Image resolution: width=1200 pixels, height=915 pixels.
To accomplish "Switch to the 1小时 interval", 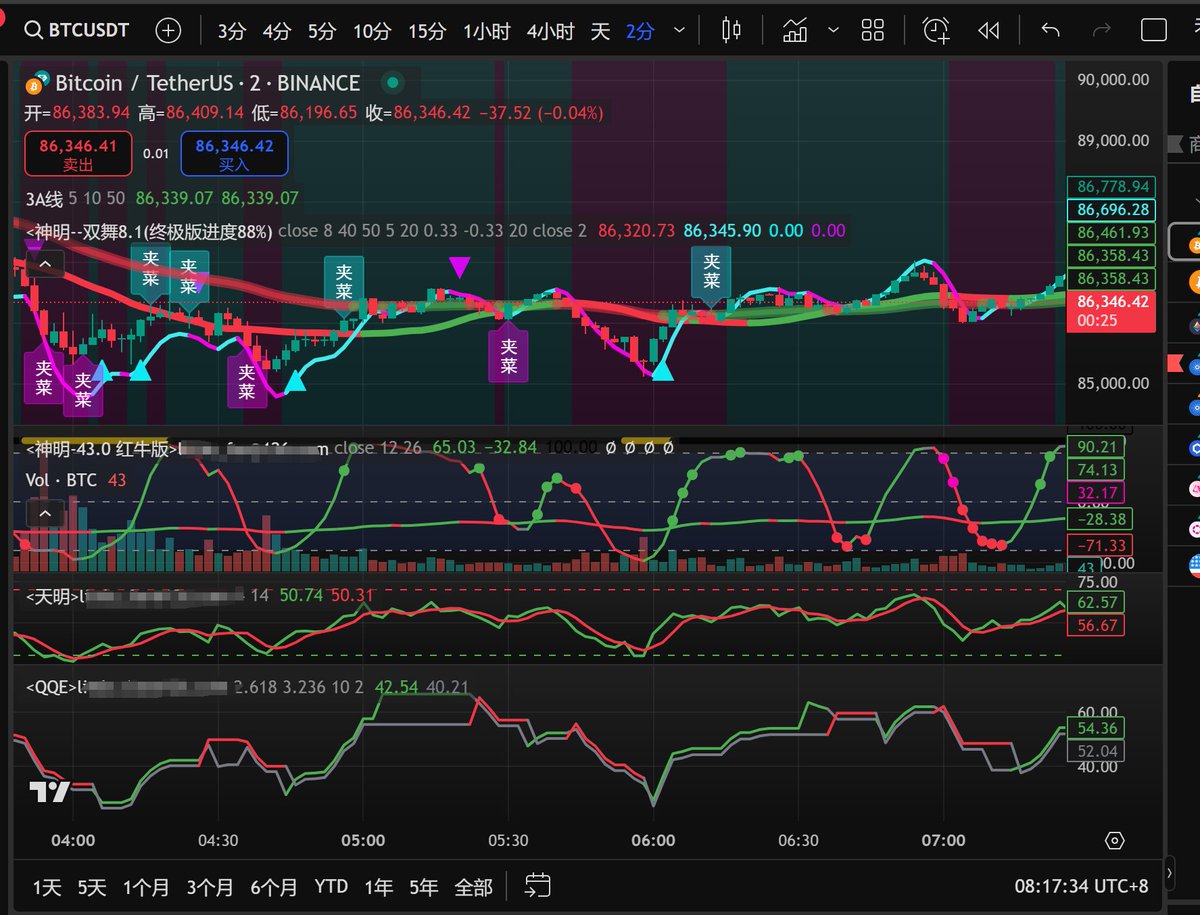I will click(x=486, y=31).
